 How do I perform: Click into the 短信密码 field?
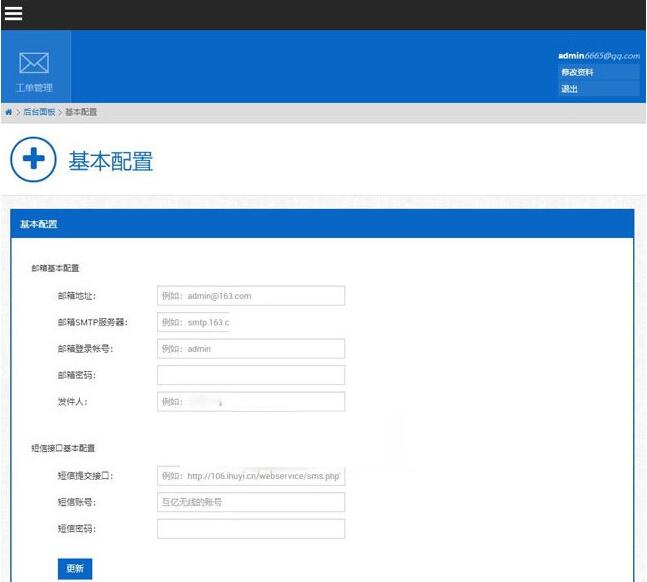[x=250, y=529]
